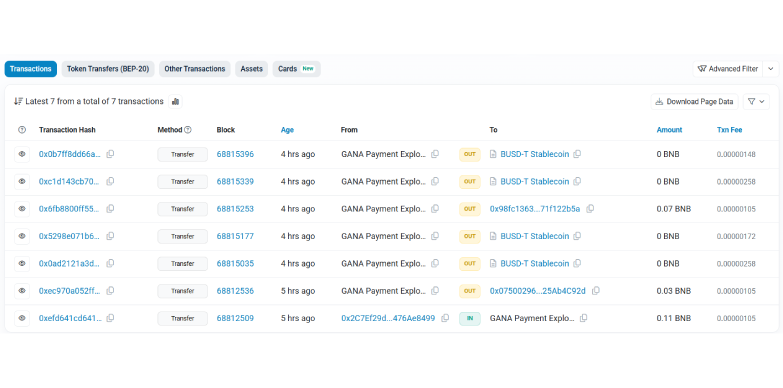Open address 0x98fc1363...71f122b5a
The image size is (783, 388).
tap(535, 209)
